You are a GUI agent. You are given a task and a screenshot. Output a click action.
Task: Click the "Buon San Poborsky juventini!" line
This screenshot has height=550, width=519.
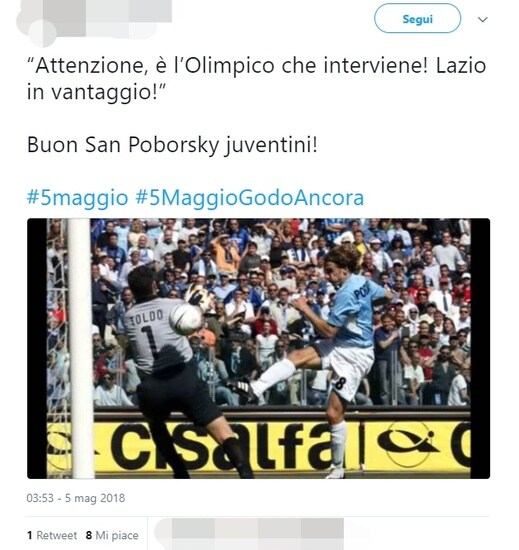point(173,145)
